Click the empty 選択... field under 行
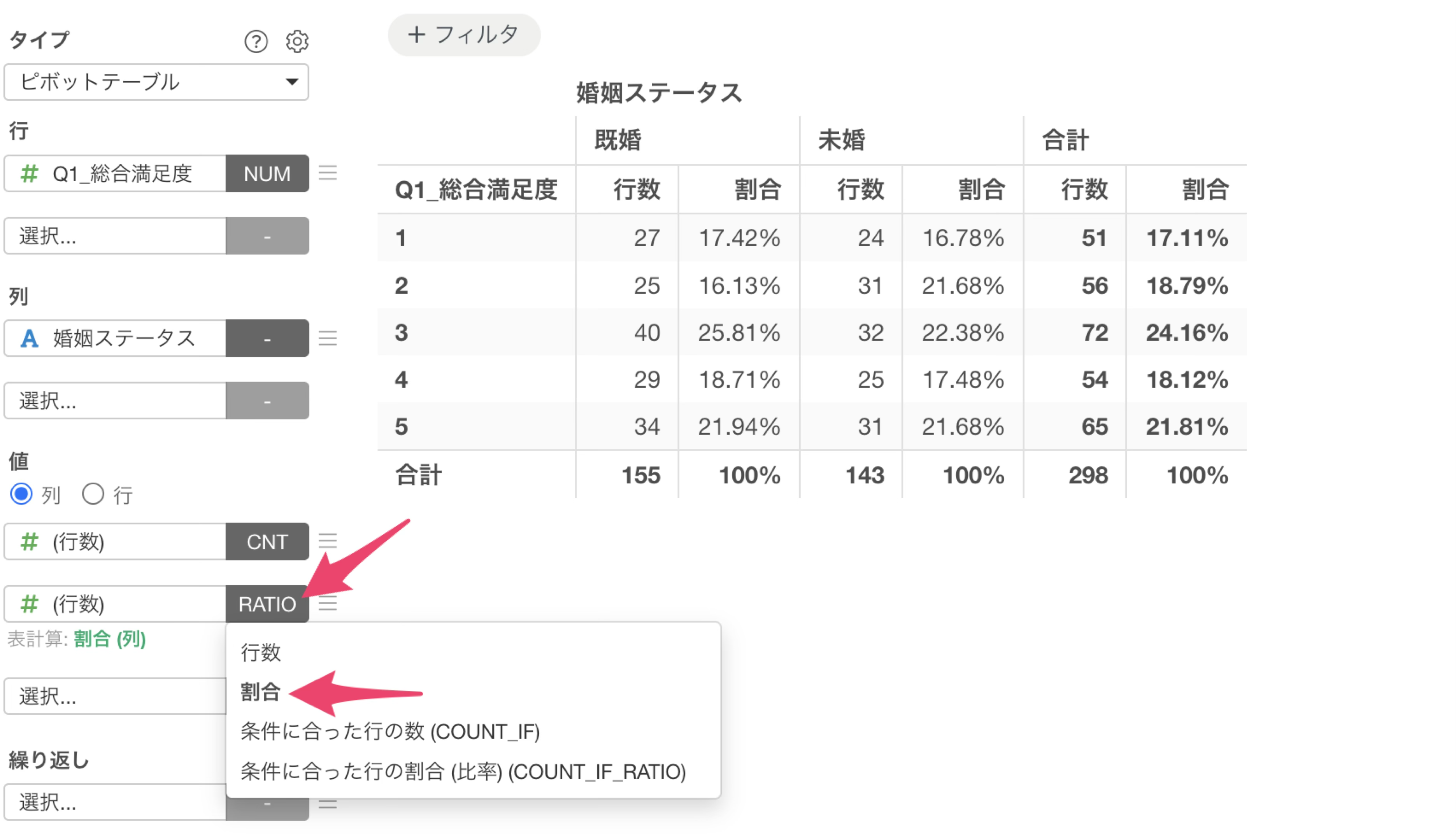Viewport: 1456px width, 837px height. pyautogui.click(x=115, y=236)
